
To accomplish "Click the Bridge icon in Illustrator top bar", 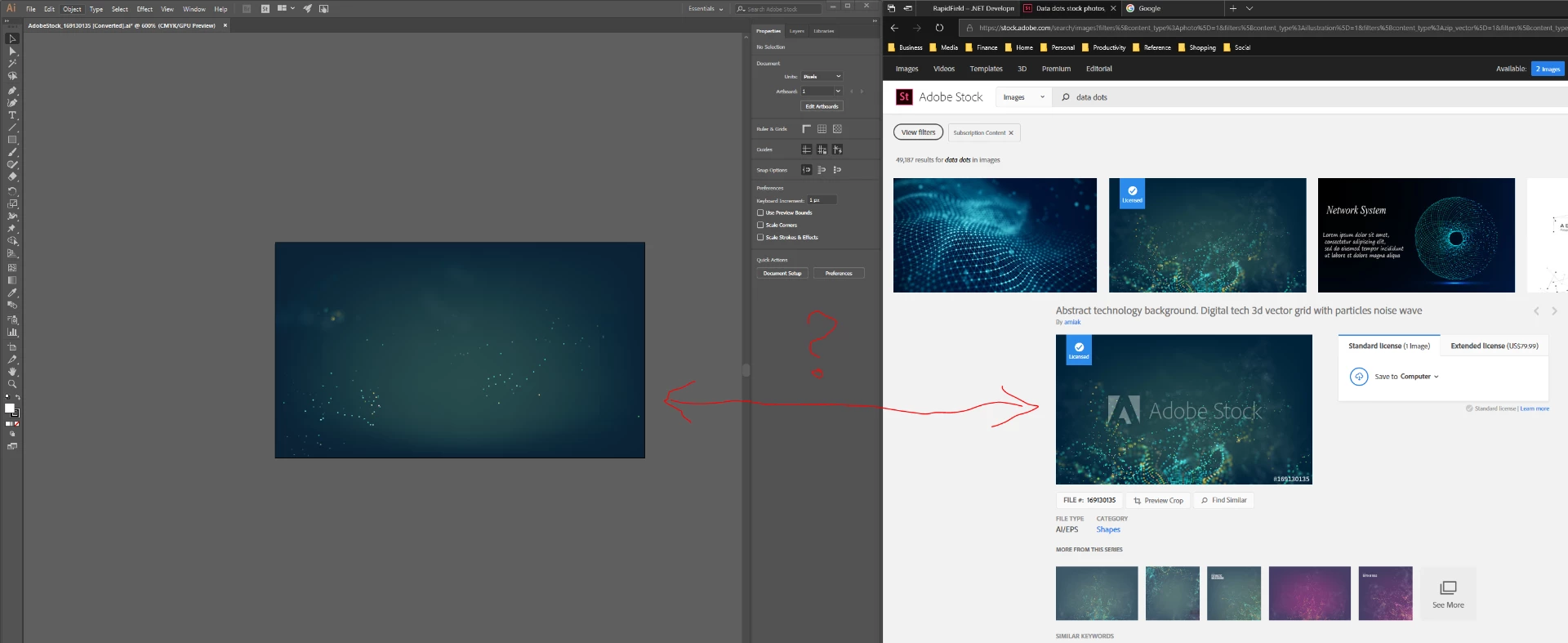I will (x=247, y=8).
